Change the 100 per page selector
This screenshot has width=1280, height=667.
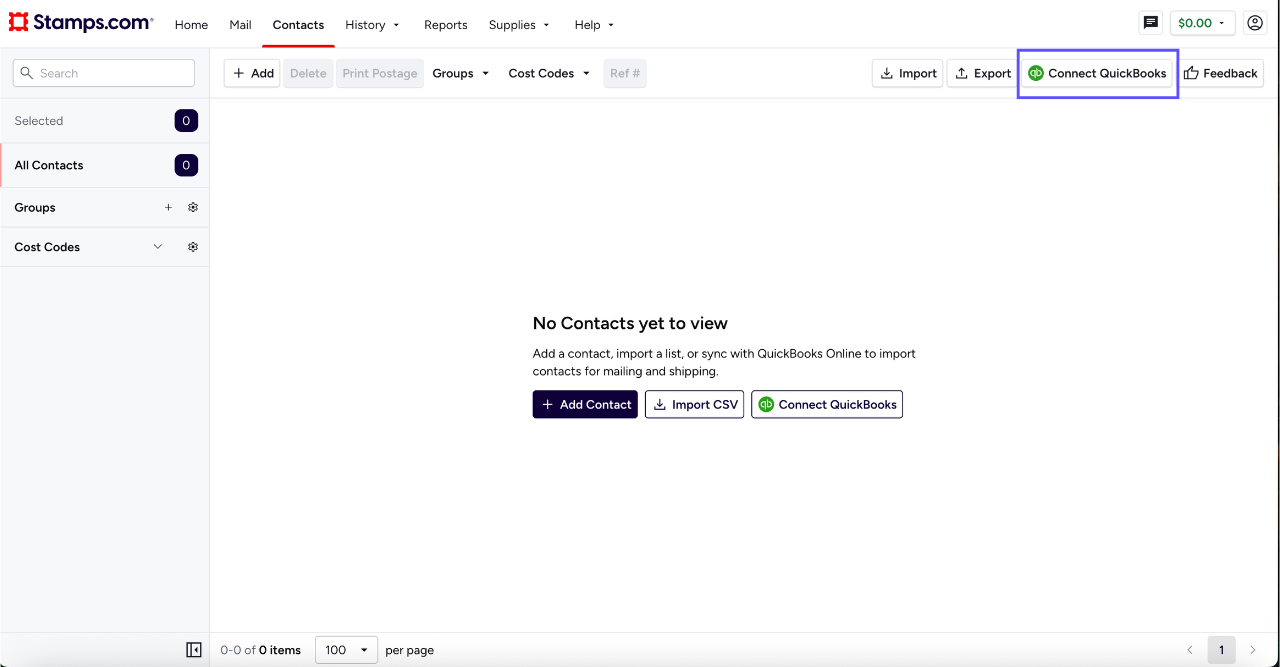[x=347, y=650]
